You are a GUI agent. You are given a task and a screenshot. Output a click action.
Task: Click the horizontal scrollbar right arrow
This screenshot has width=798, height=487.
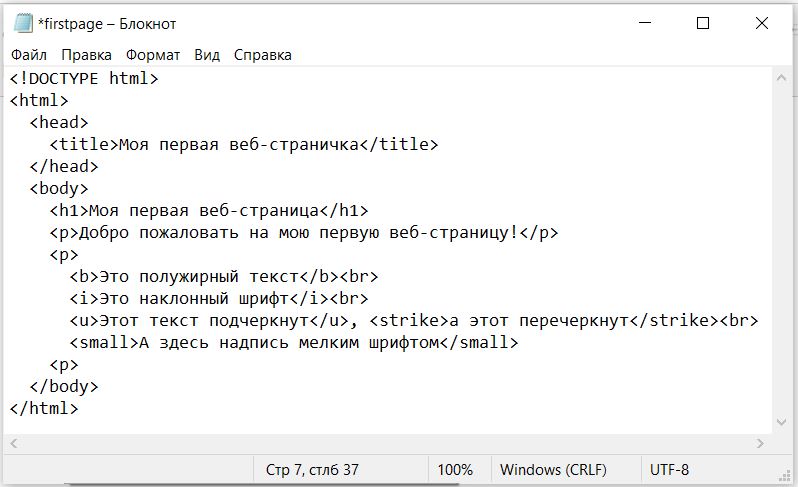(x=760, y=443)
